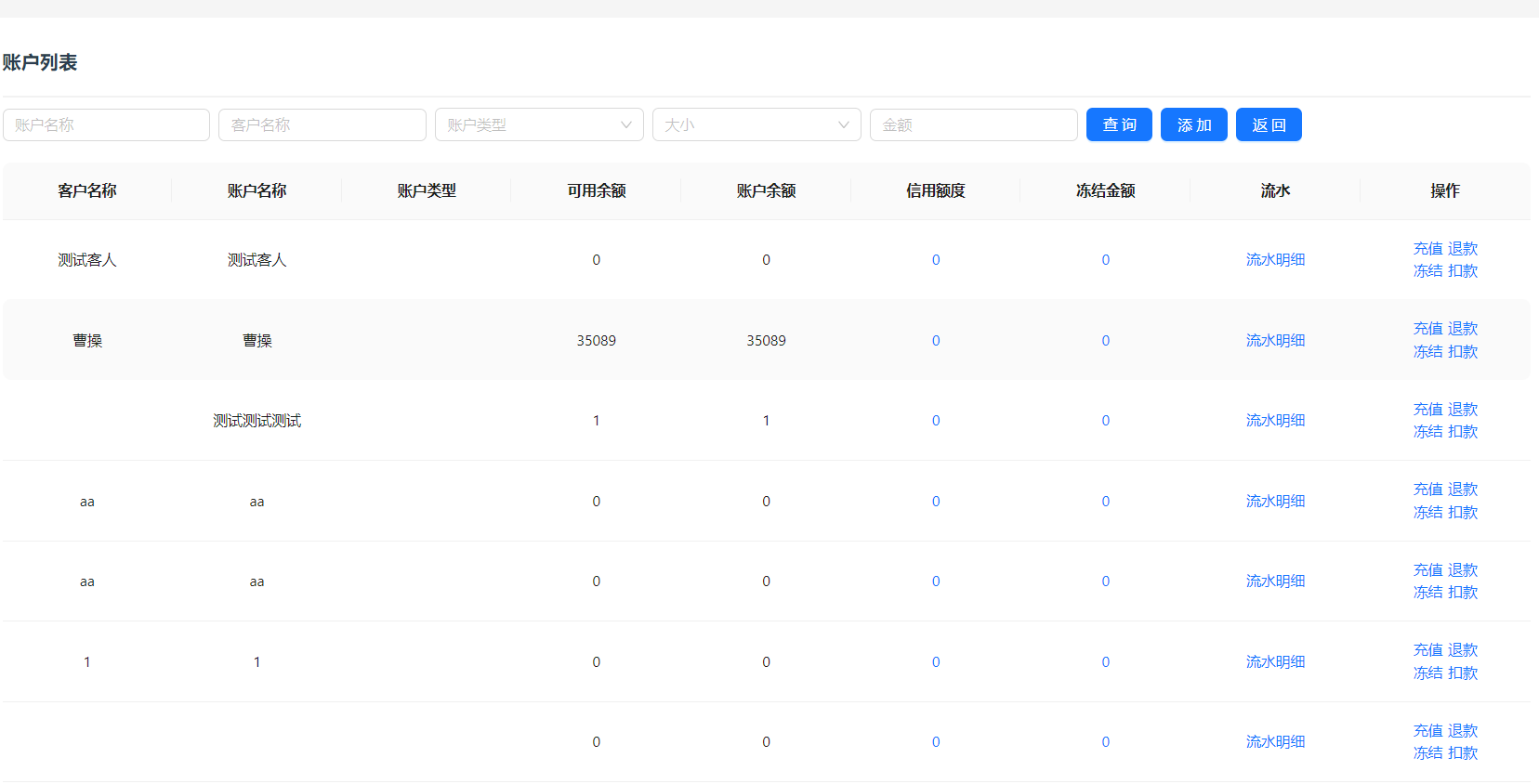
Task: Select the 账户名称 column header
Action: [257, 190]
